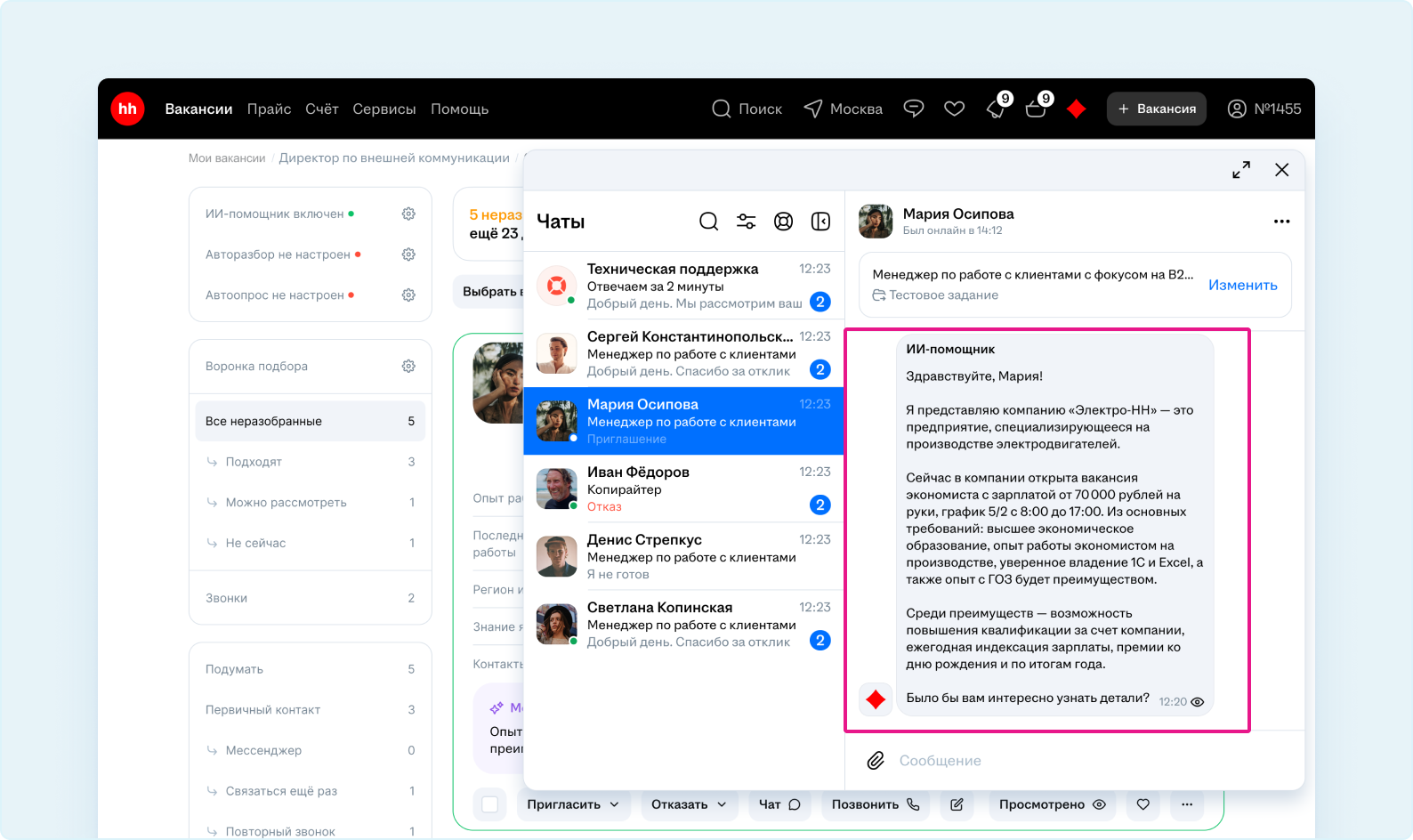Image resolution: width=1413 pixels, height=840 pixels.
Task: Open settings gear for Автоопрос
Action: pyautogui.click(x=408, y=295)
